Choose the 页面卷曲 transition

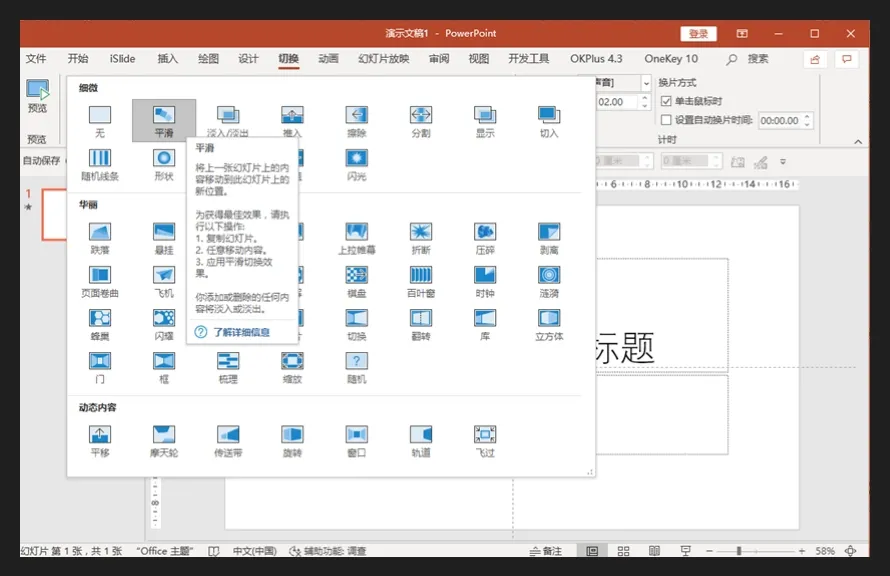click(x=100, y=281)
